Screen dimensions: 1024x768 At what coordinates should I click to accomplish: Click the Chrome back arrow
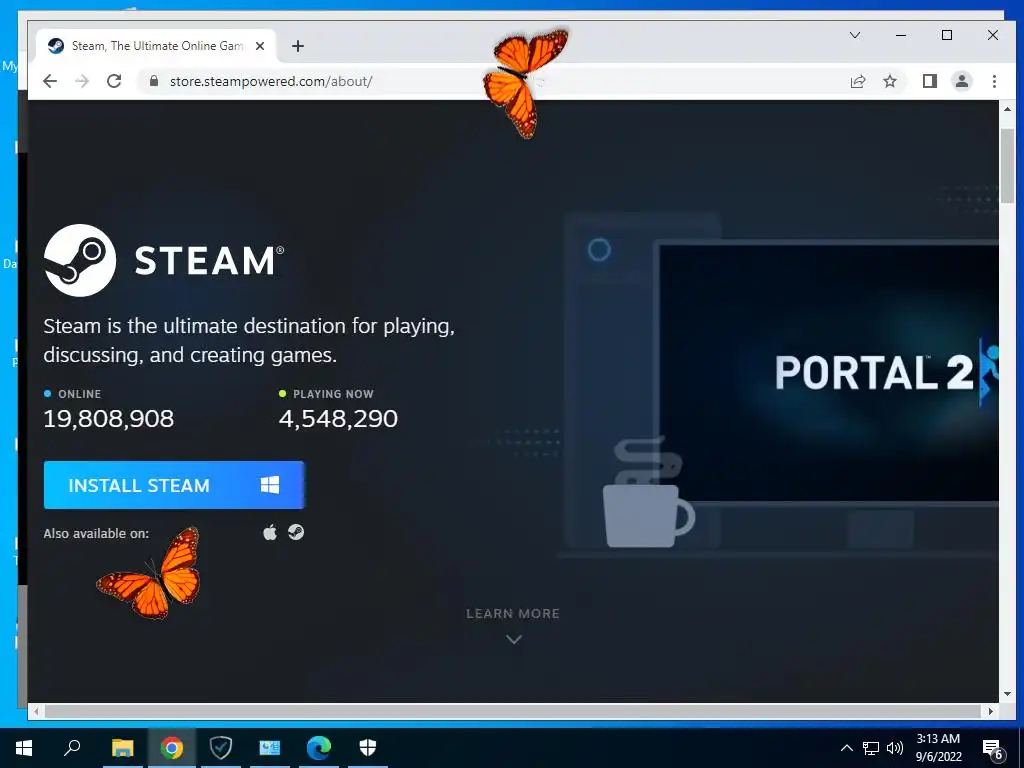[50, 81]
